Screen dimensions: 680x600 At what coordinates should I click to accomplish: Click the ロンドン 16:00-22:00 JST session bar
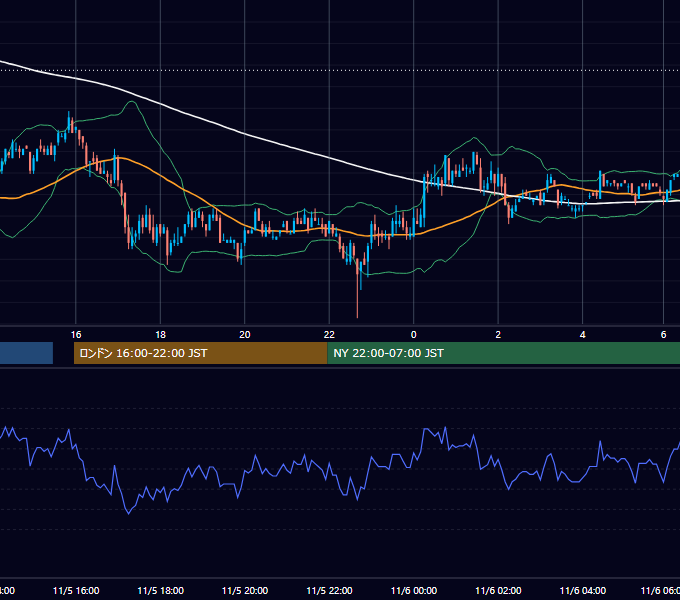click(x=200, y=353)
